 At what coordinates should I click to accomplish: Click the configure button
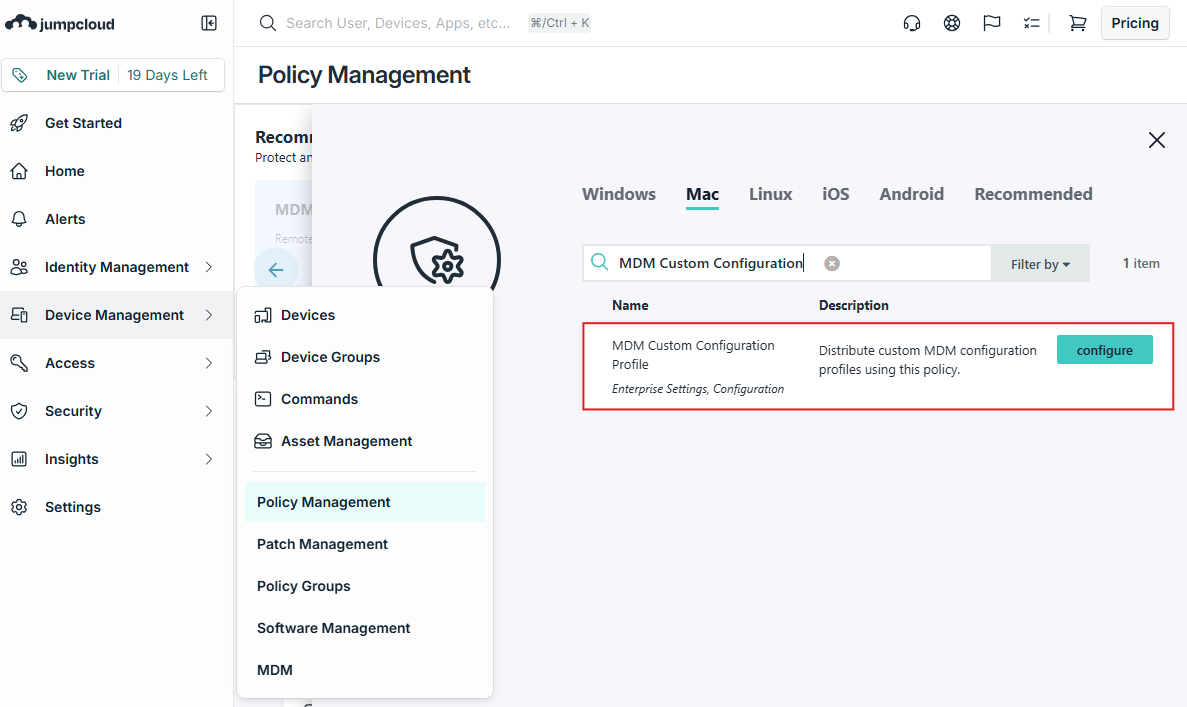(x=1104, y=350)
